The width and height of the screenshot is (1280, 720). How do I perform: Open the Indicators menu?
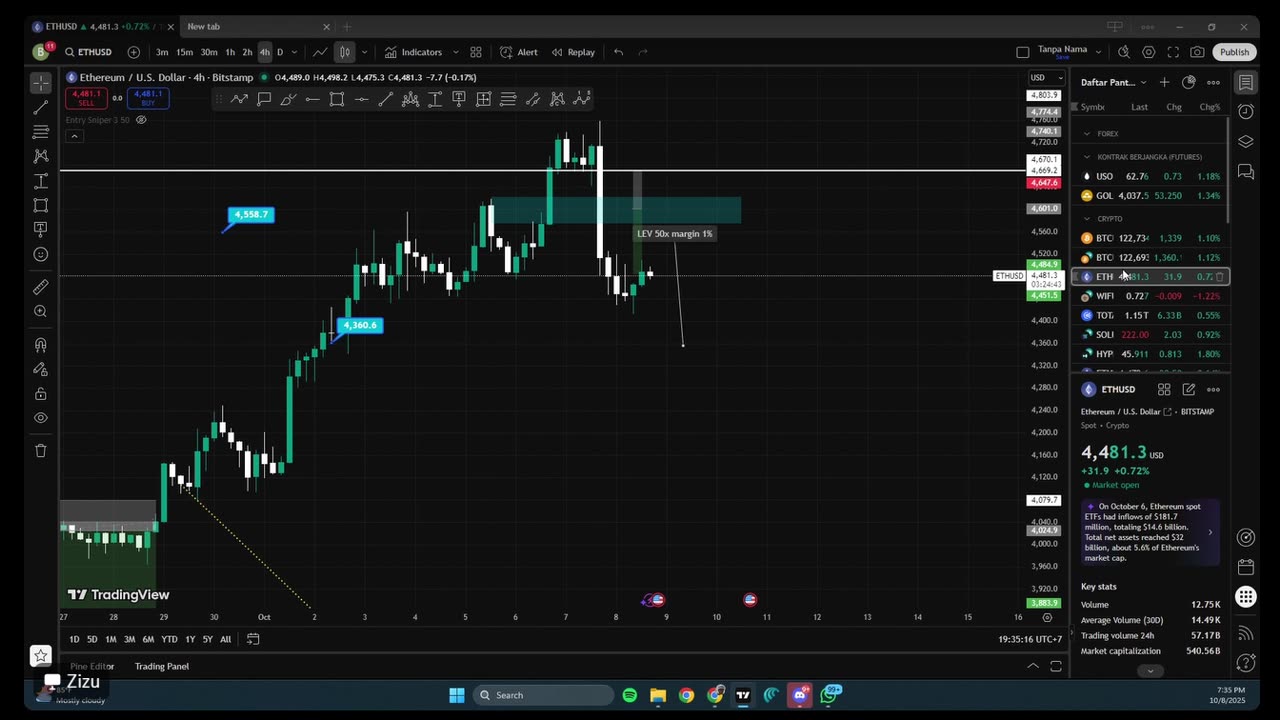tap(413, 52)
